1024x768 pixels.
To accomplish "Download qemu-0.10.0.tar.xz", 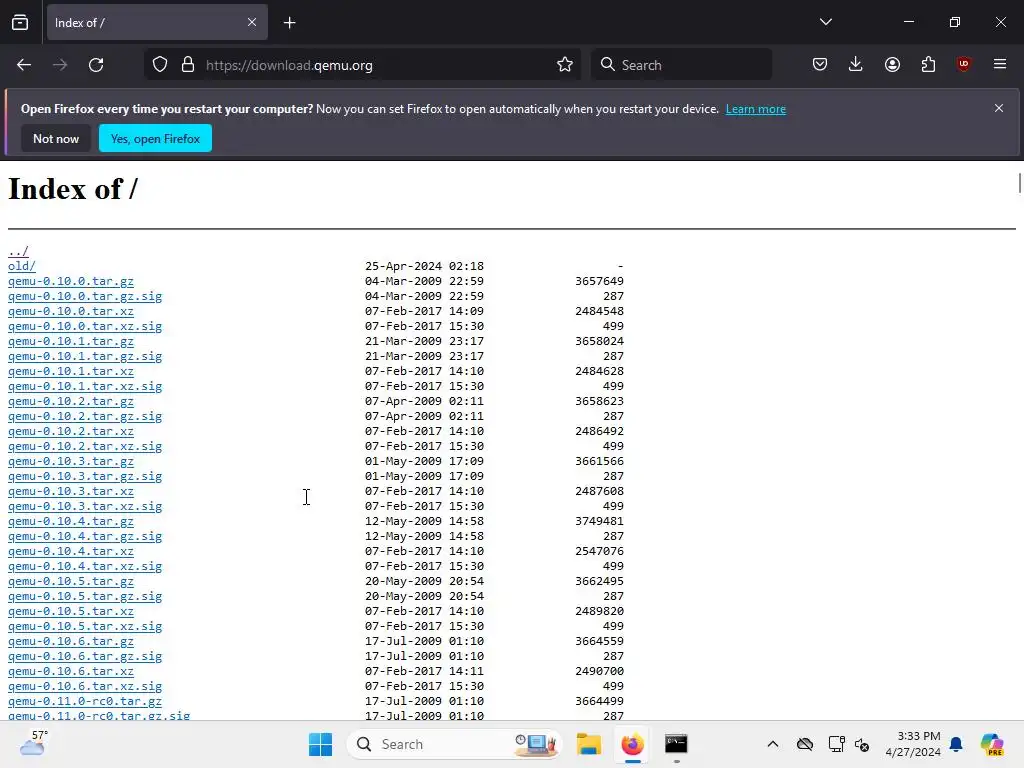I will [x=71, y=311].
